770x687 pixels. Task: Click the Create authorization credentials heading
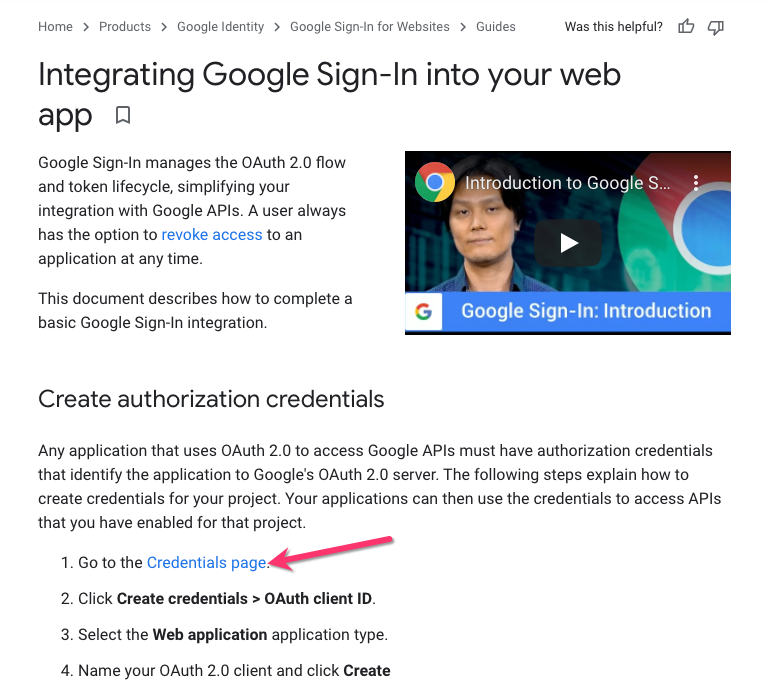click(211, 399)
